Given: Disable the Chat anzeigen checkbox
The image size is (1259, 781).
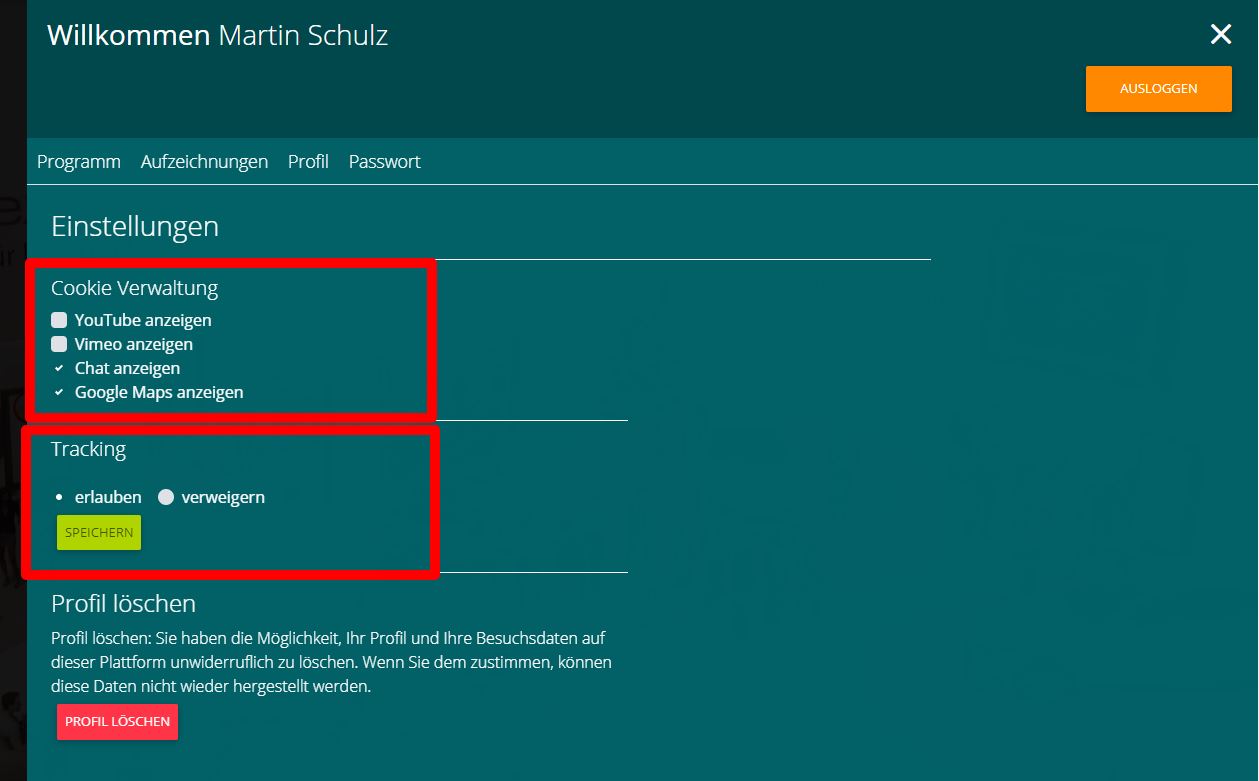Looking at the screenshot, I should click(58, 368).
